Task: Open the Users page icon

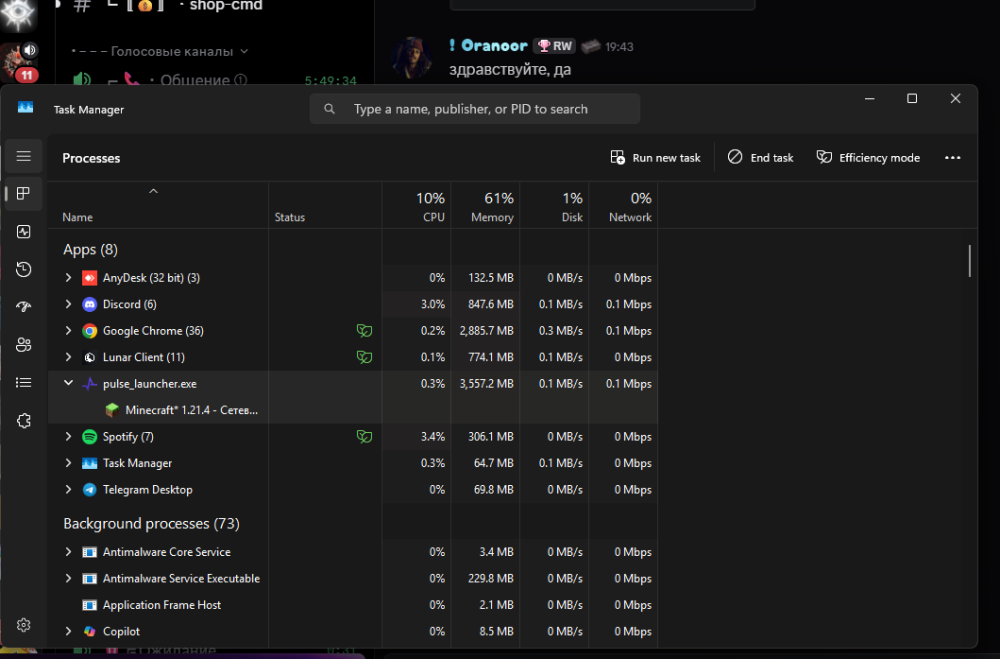Action: coord(24,345)
